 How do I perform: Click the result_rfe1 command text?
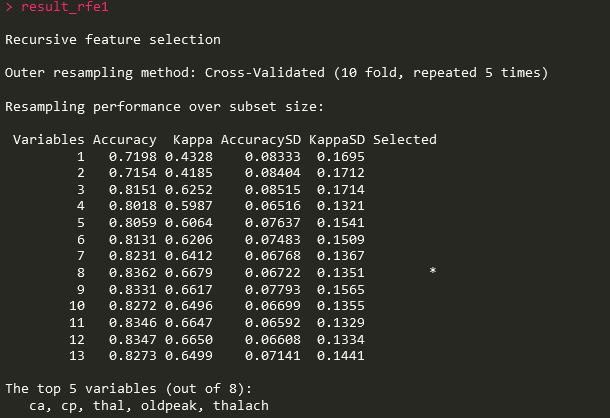point(65,7)
